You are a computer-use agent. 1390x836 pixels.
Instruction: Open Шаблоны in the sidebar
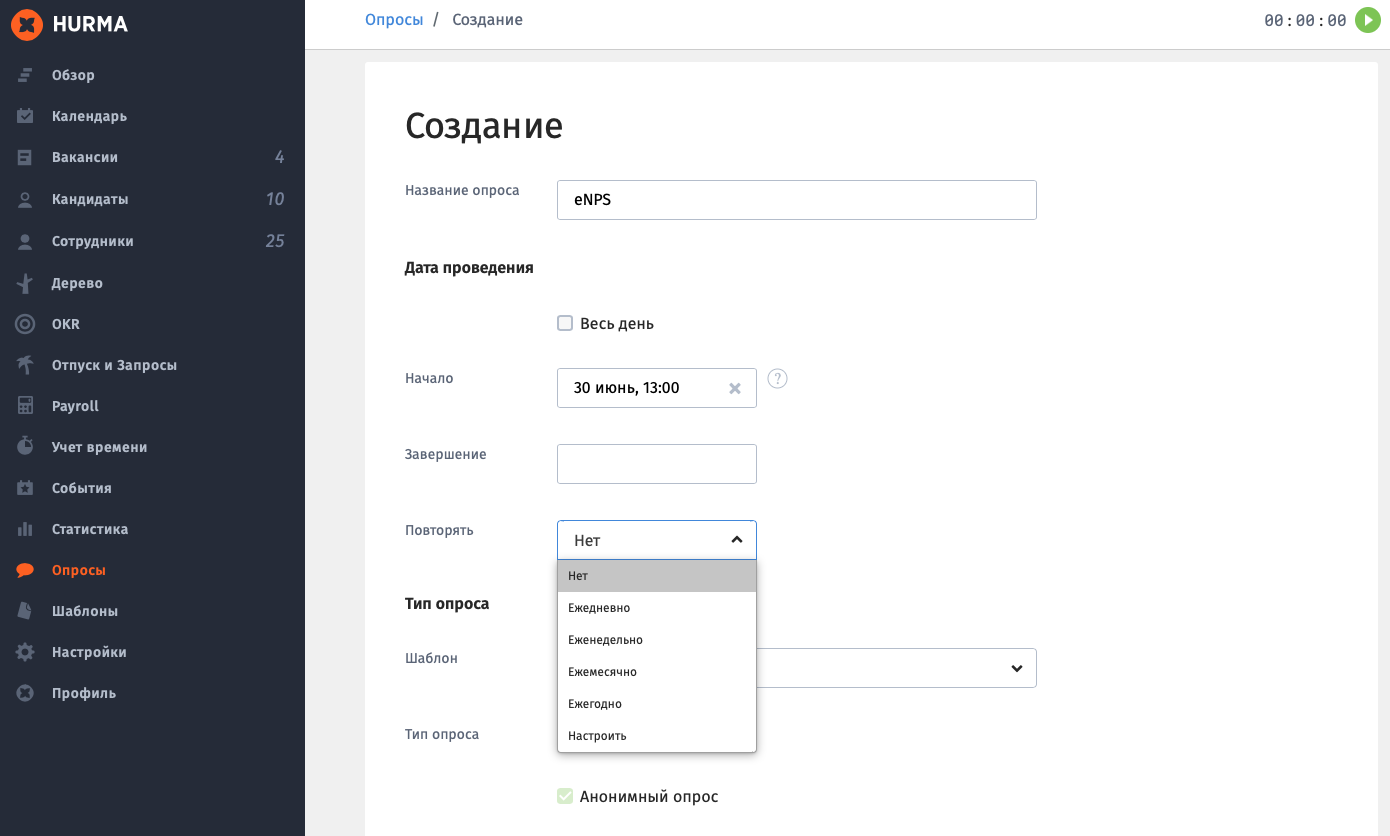85,611
